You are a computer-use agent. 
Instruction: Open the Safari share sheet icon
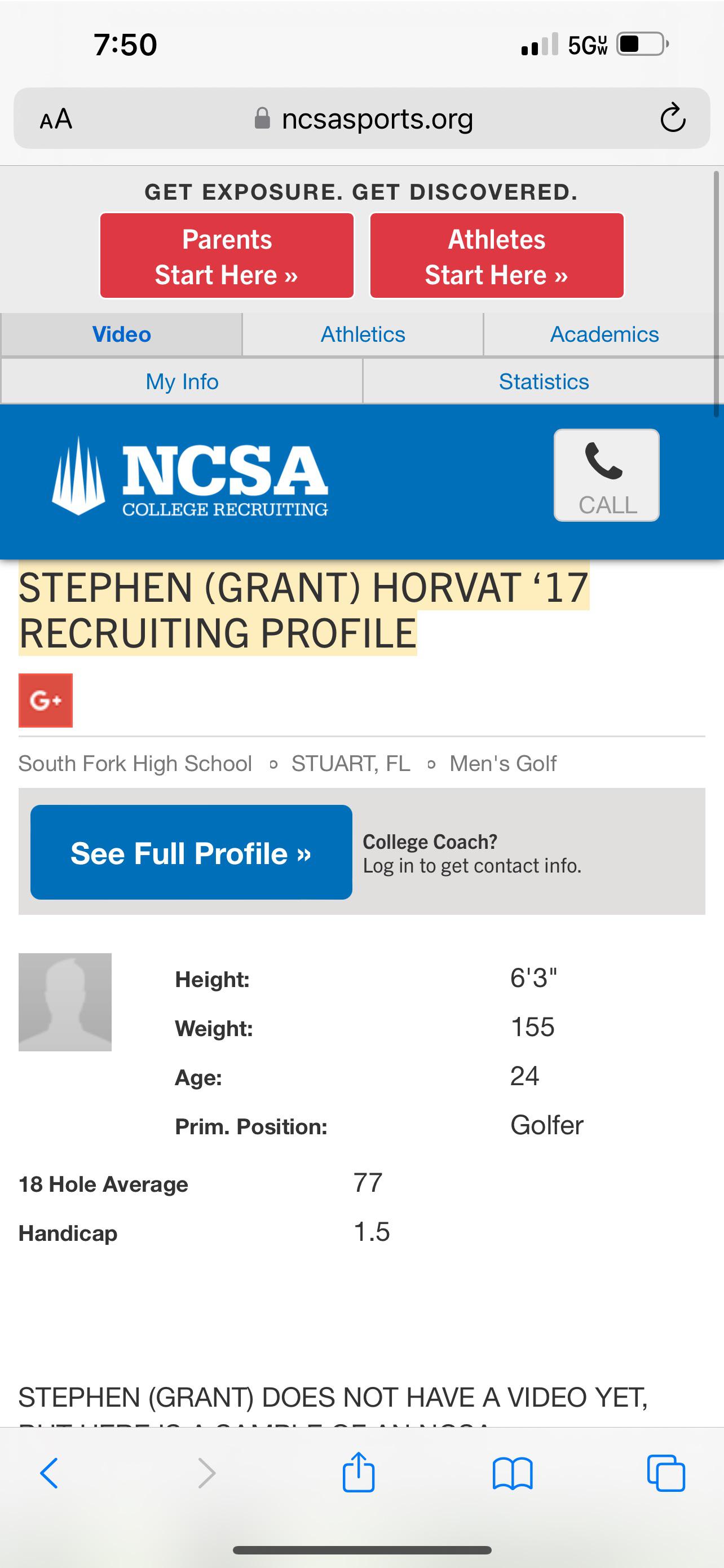pyautogui.click(x=359, y=1472)
